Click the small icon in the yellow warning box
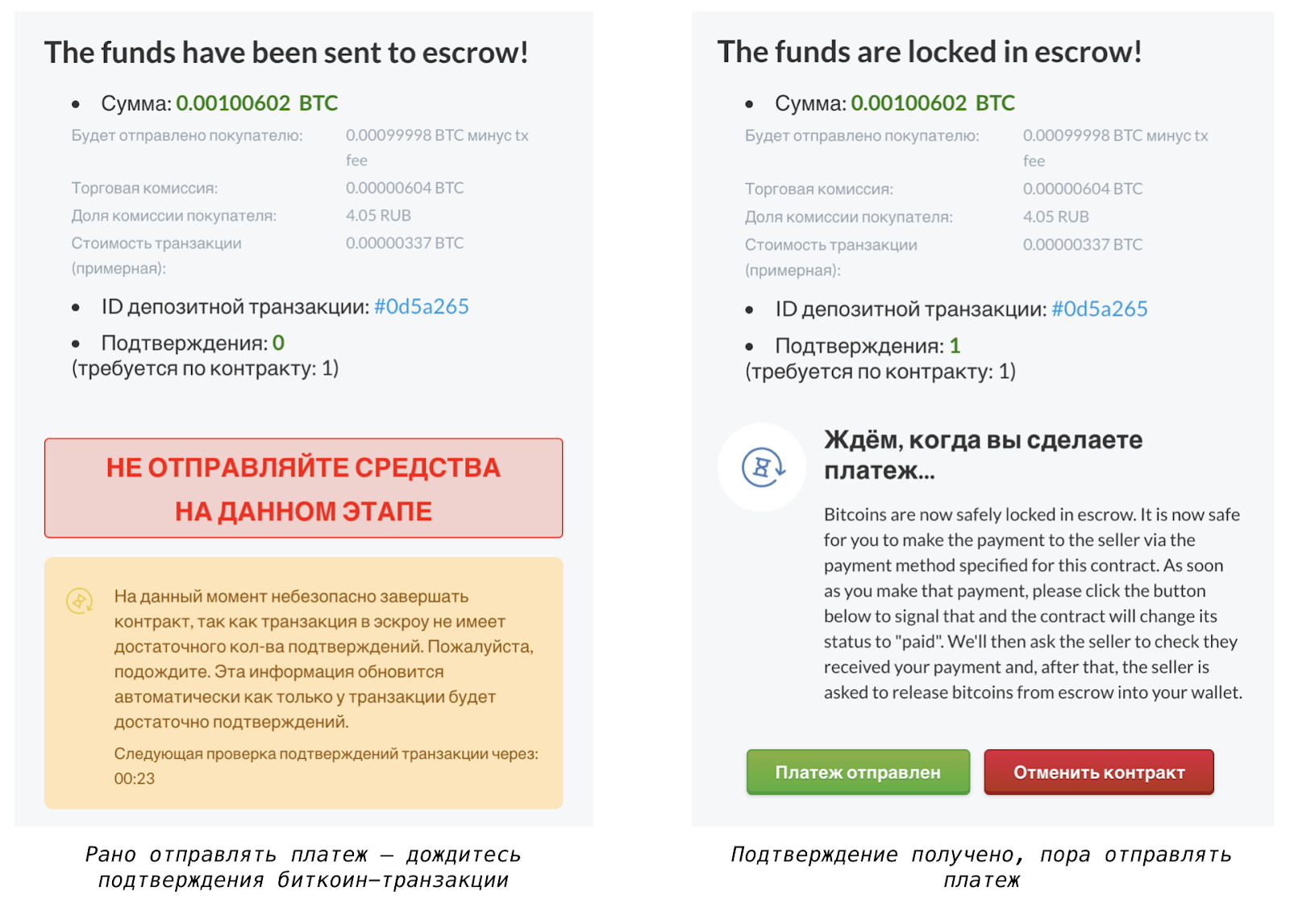Viewport: 1290px width, 924px height. [80, 601]
